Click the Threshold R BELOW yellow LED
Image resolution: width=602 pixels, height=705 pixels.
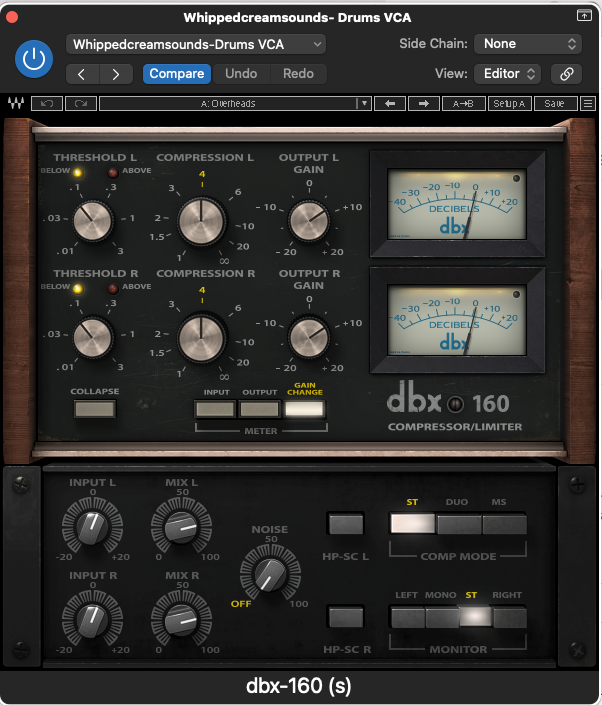[x=78, y=288]
